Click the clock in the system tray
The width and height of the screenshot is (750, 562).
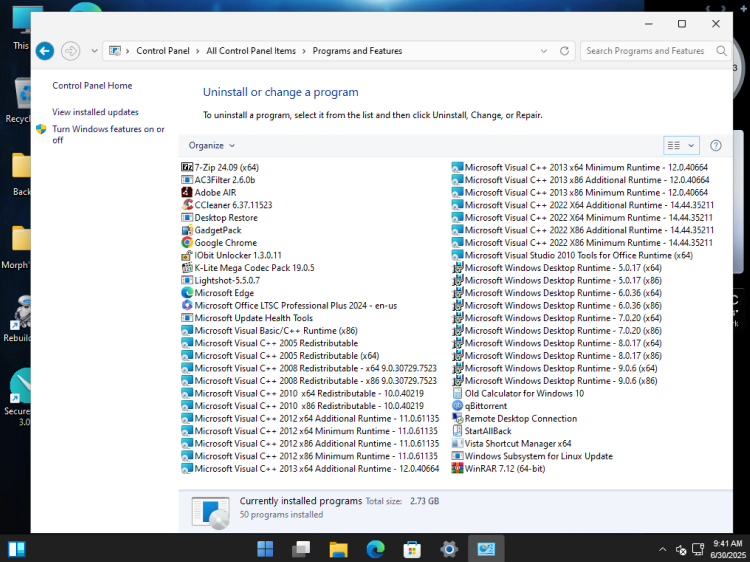point(727,549)
